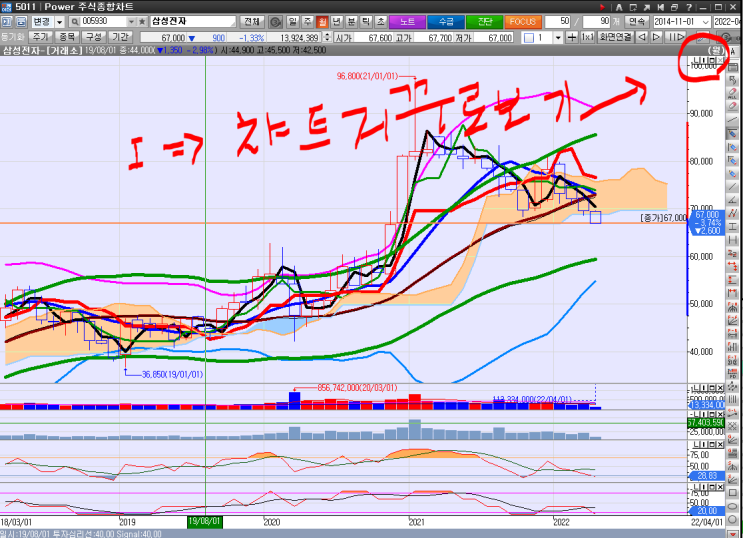
Task: Click the 전체 button
Action: (x=252, y=22)
